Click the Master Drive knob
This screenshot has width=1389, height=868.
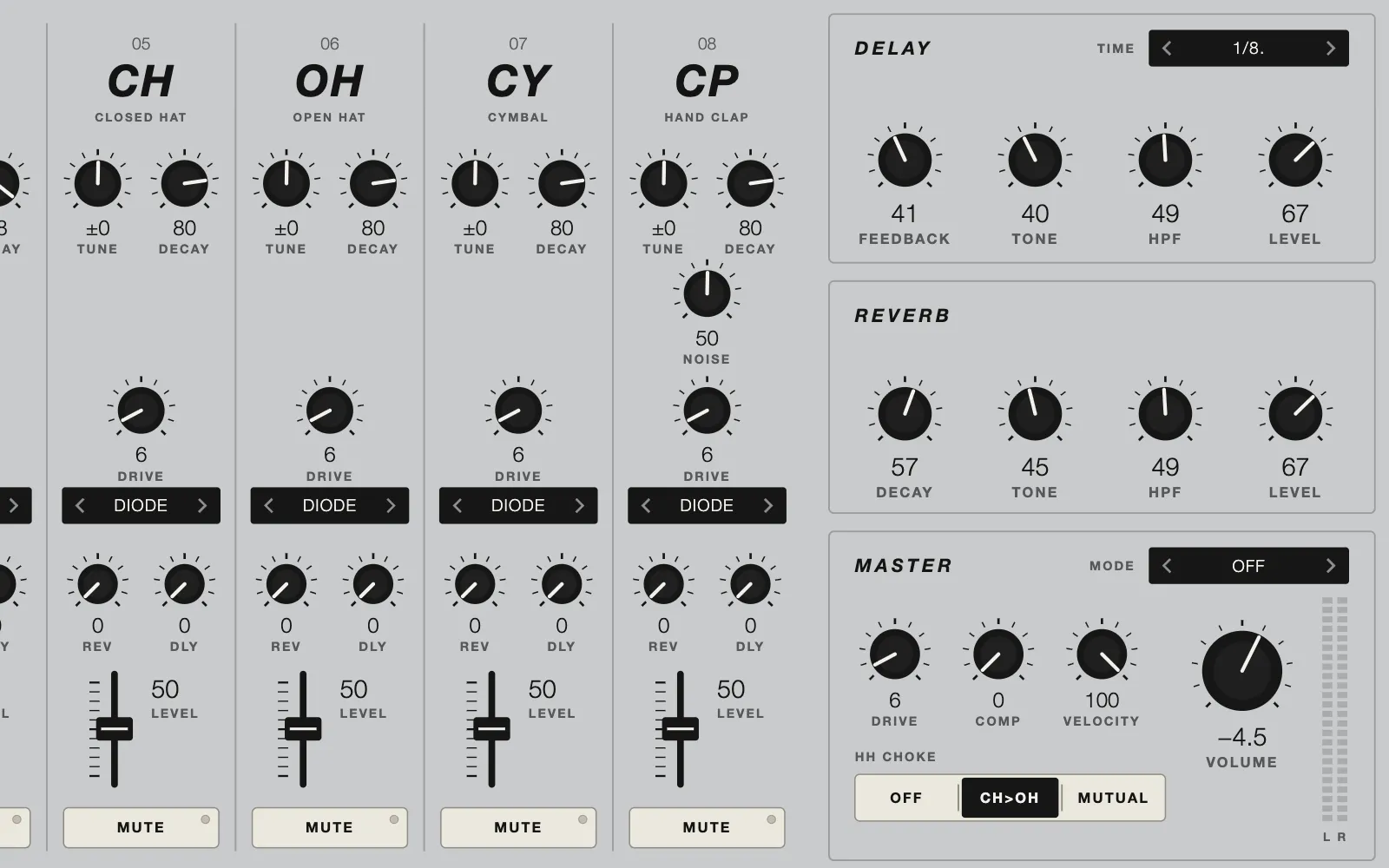coord(894,654)
